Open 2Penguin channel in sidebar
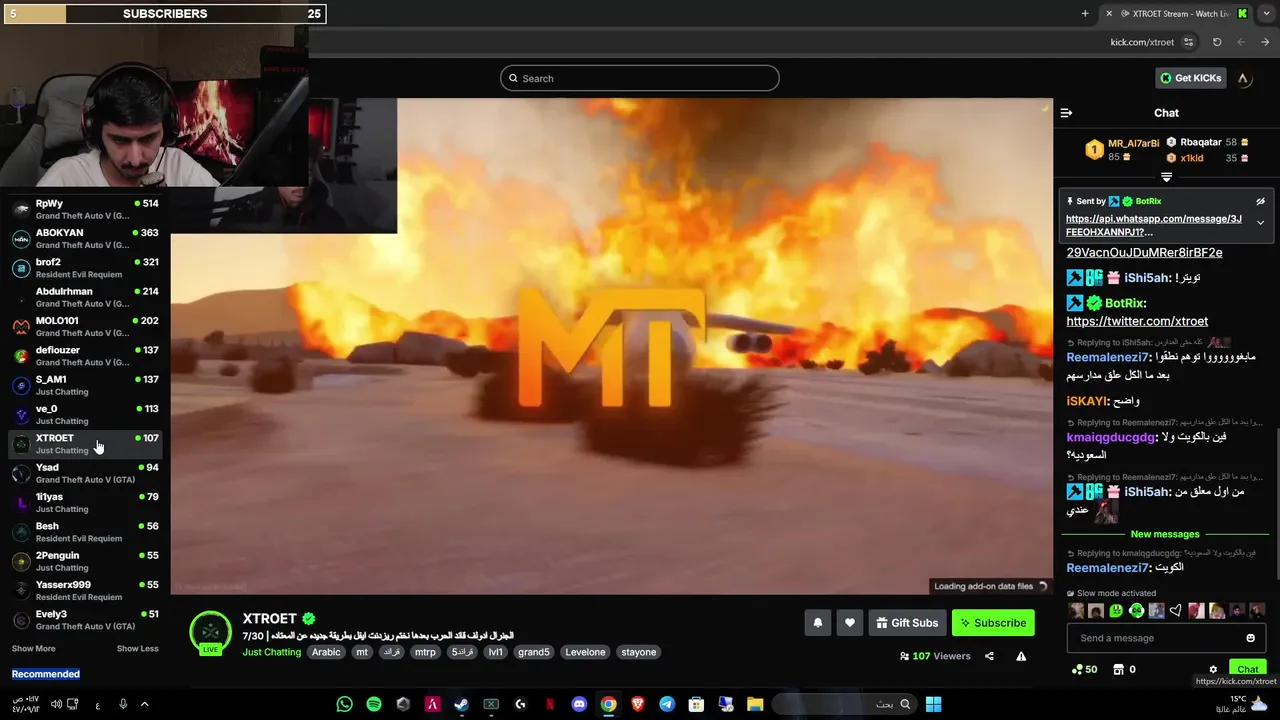 [85, 561]
